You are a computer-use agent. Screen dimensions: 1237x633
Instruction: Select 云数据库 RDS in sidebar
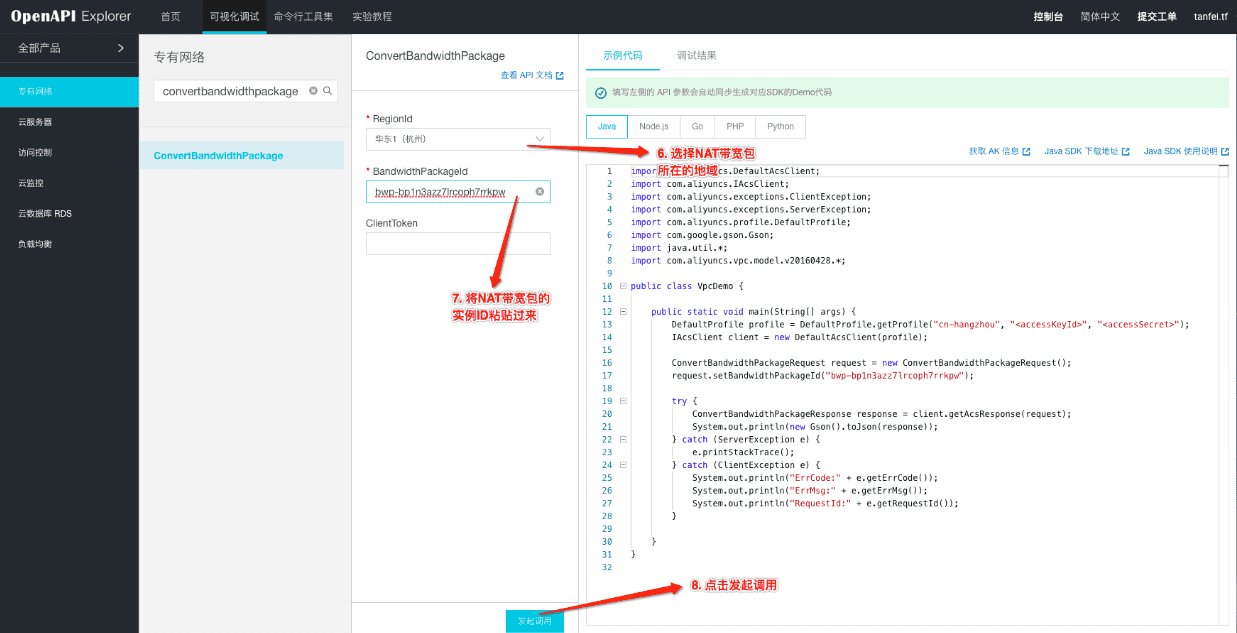tap(69, 214)
